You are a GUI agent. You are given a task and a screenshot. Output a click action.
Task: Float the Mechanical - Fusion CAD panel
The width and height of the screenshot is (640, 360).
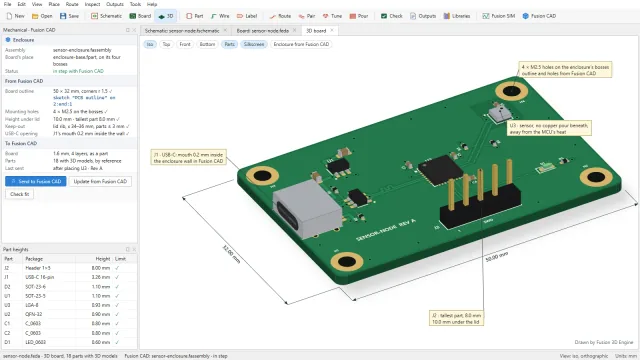coord(128,30)
